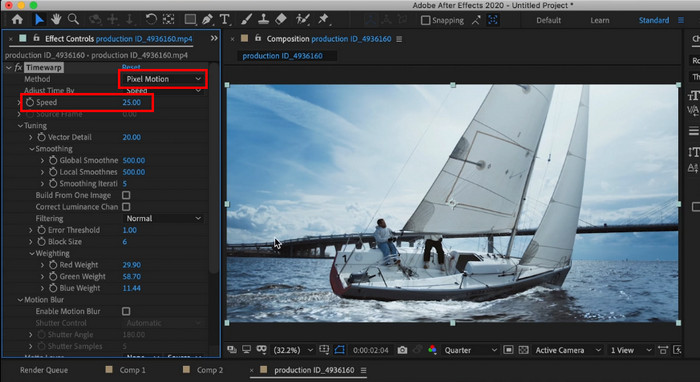Select the Selection arrow tool
This screenshot has height=382, width=700.
pos(39,20)
